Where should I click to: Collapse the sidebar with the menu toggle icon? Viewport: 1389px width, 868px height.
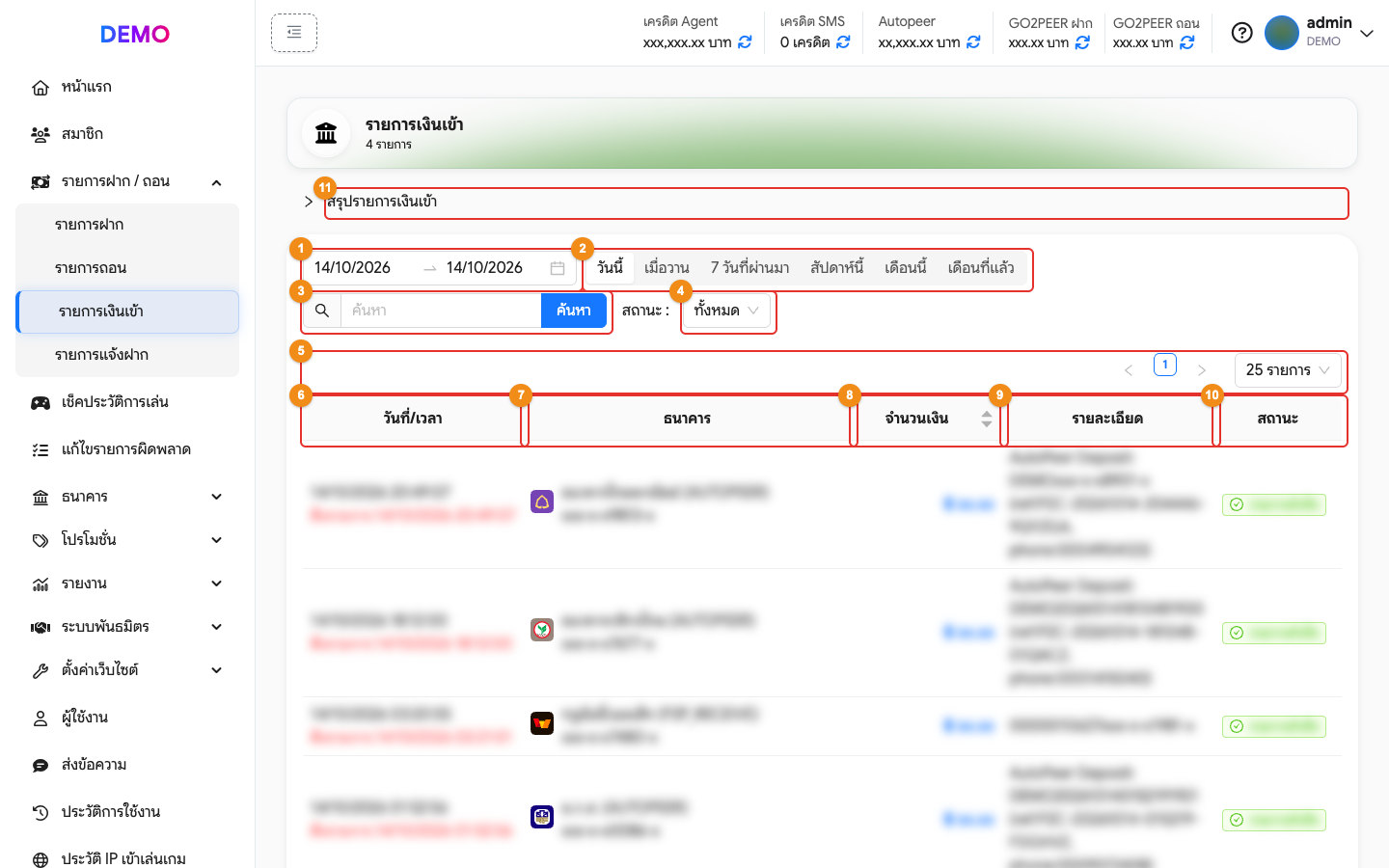(294, 33)
